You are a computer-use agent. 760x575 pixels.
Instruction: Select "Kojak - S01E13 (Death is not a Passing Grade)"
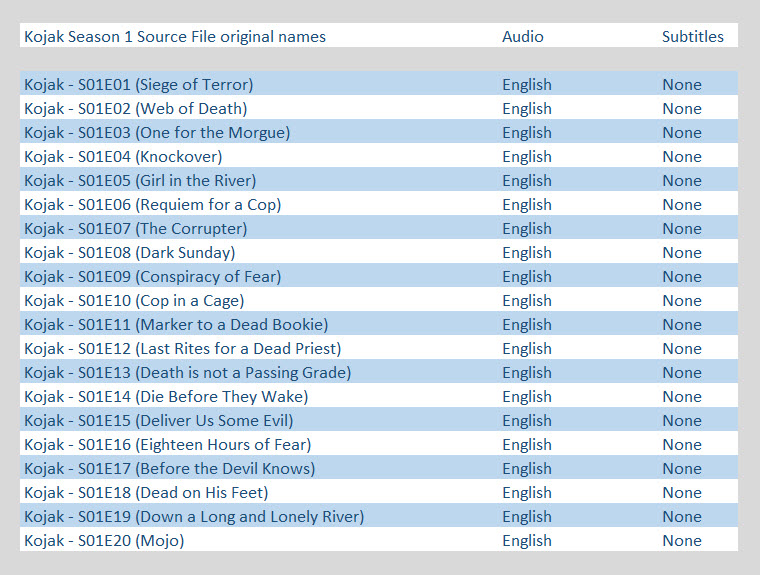click(188, 372)
